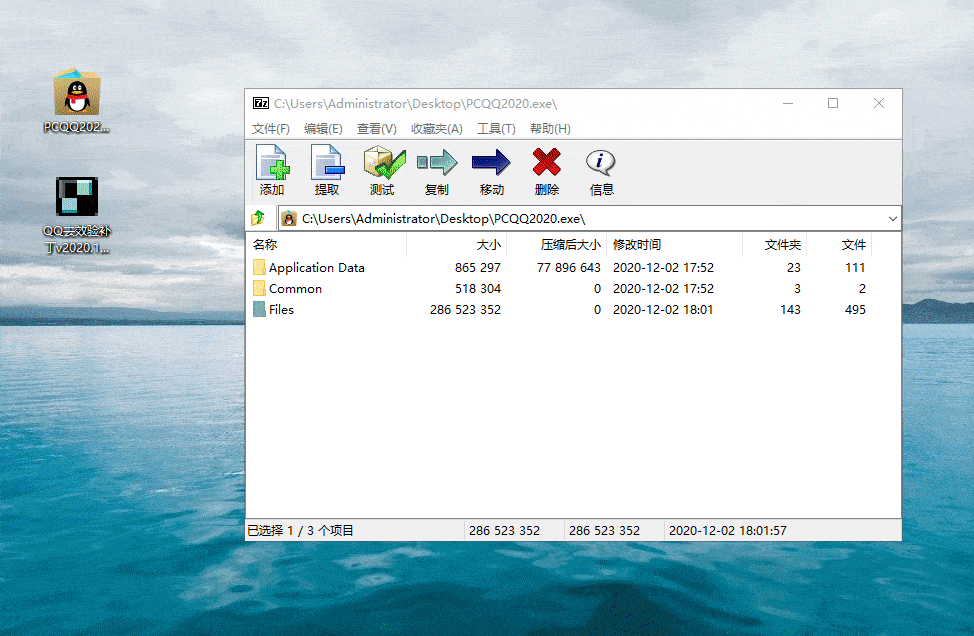Click status bar text "已选择 1 / 3 个项目"
This screenshot has height=636, width=974.
pos(301,530)
